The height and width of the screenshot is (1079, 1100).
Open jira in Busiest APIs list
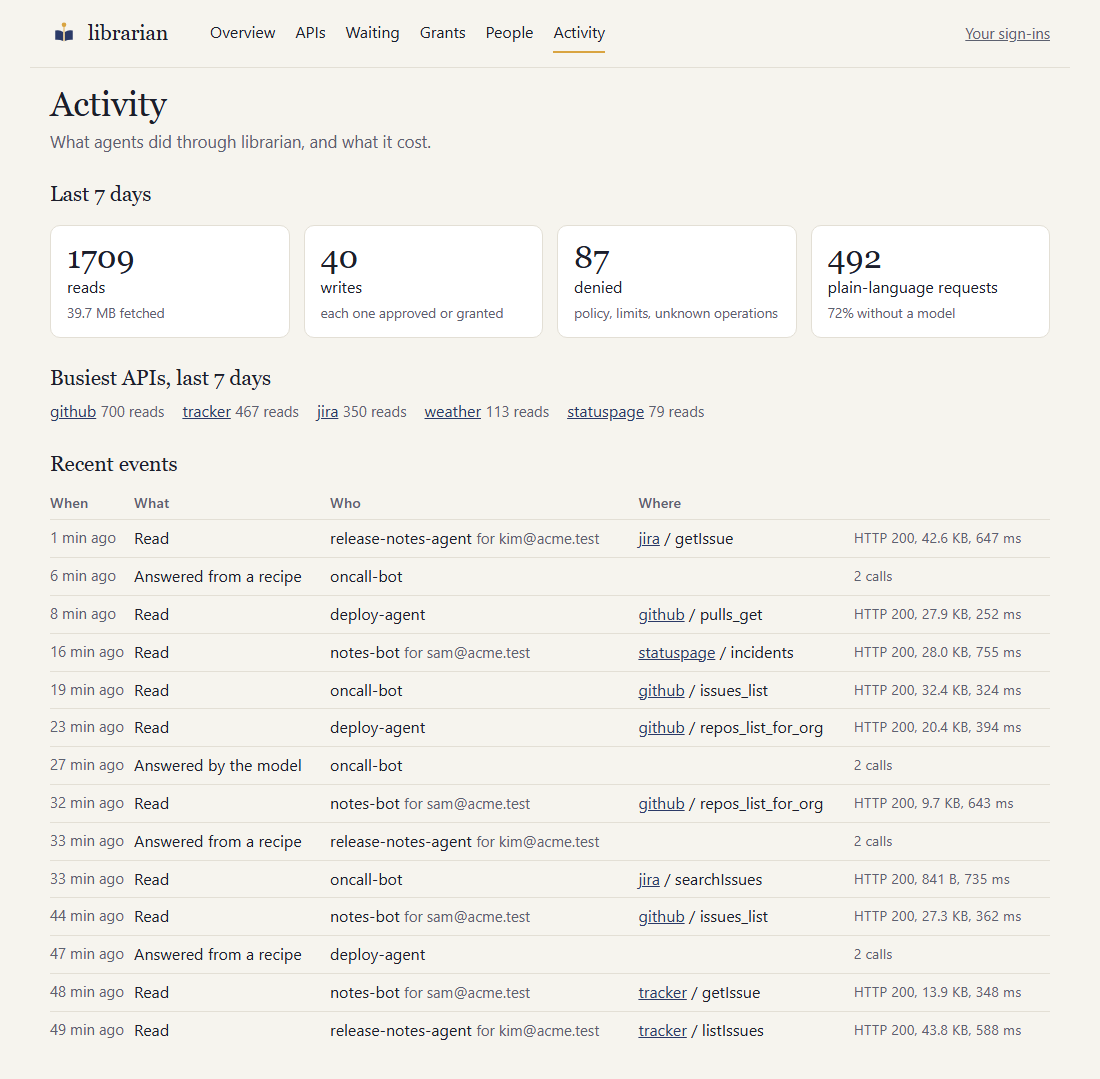pyautogui.click(x=327, y=412)
